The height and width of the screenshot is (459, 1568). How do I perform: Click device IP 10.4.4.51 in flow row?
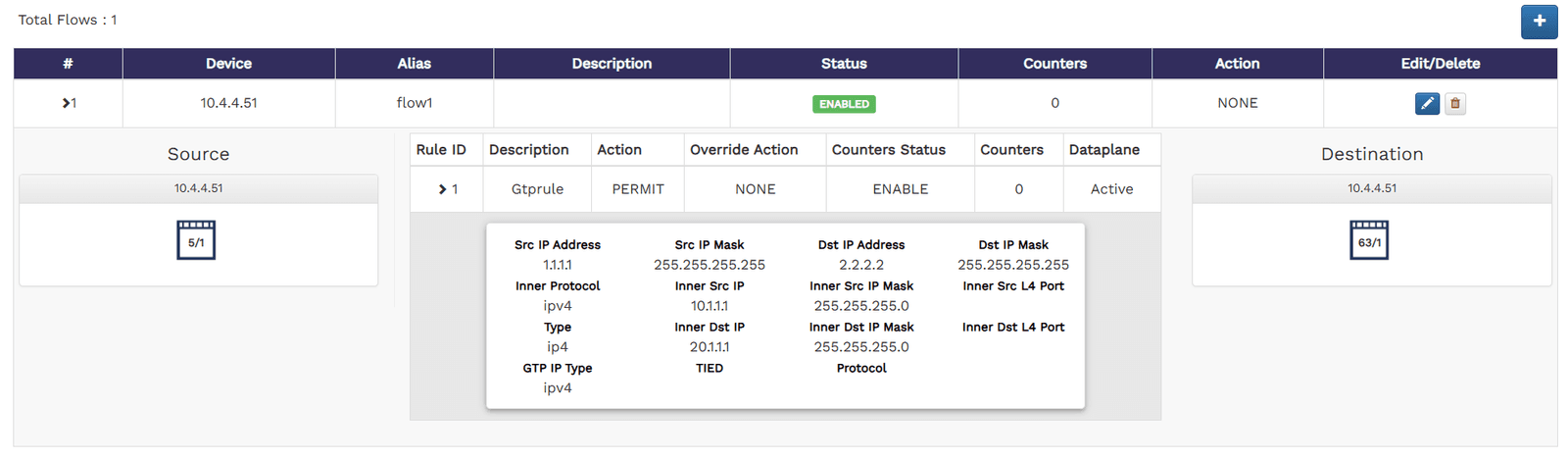click(228, 103)
